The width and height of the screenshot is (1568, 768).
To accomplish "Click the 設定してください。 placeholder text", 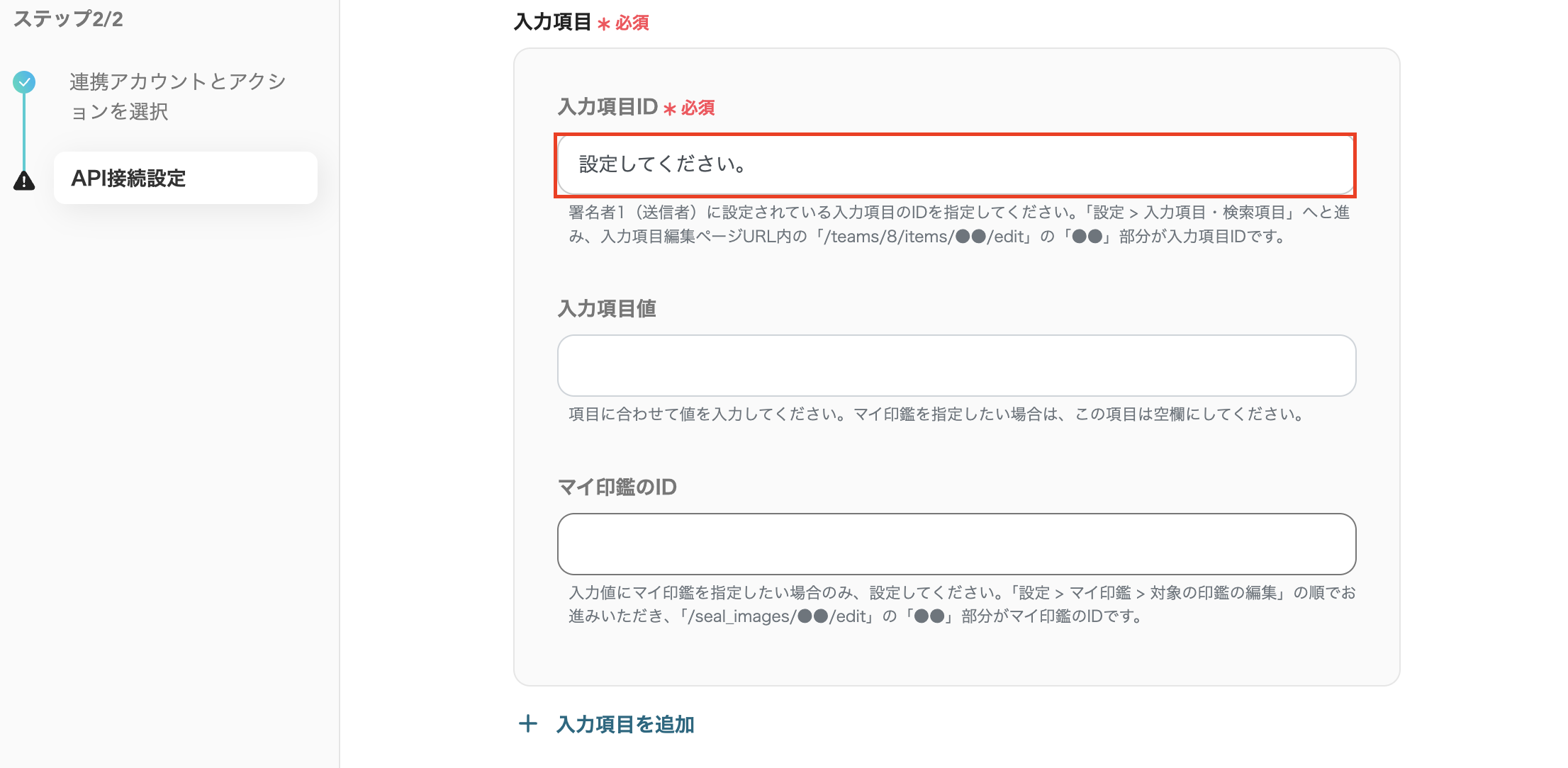I will (661, 164).
